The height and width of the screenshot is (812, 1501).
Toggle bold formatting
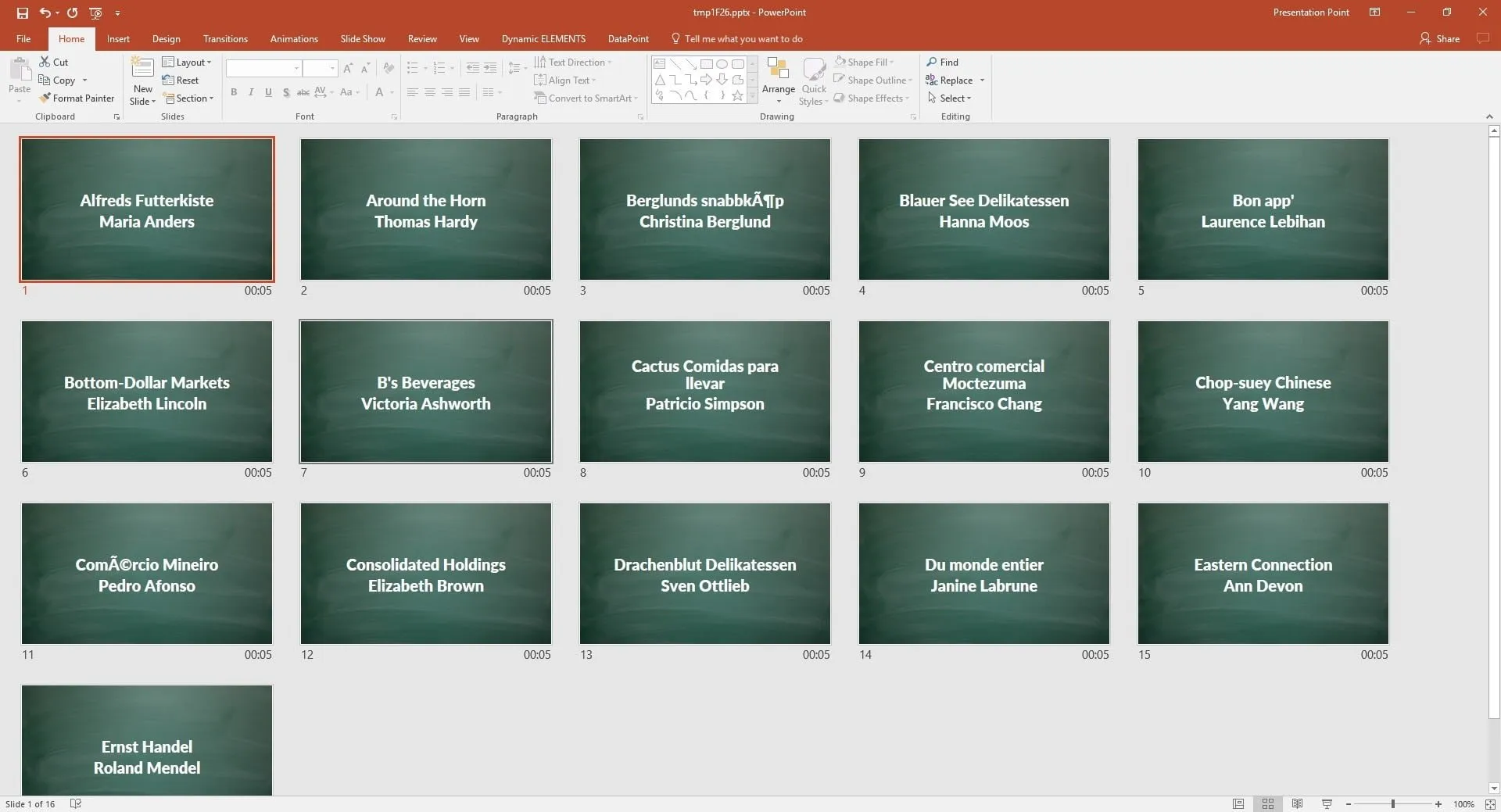234,92
